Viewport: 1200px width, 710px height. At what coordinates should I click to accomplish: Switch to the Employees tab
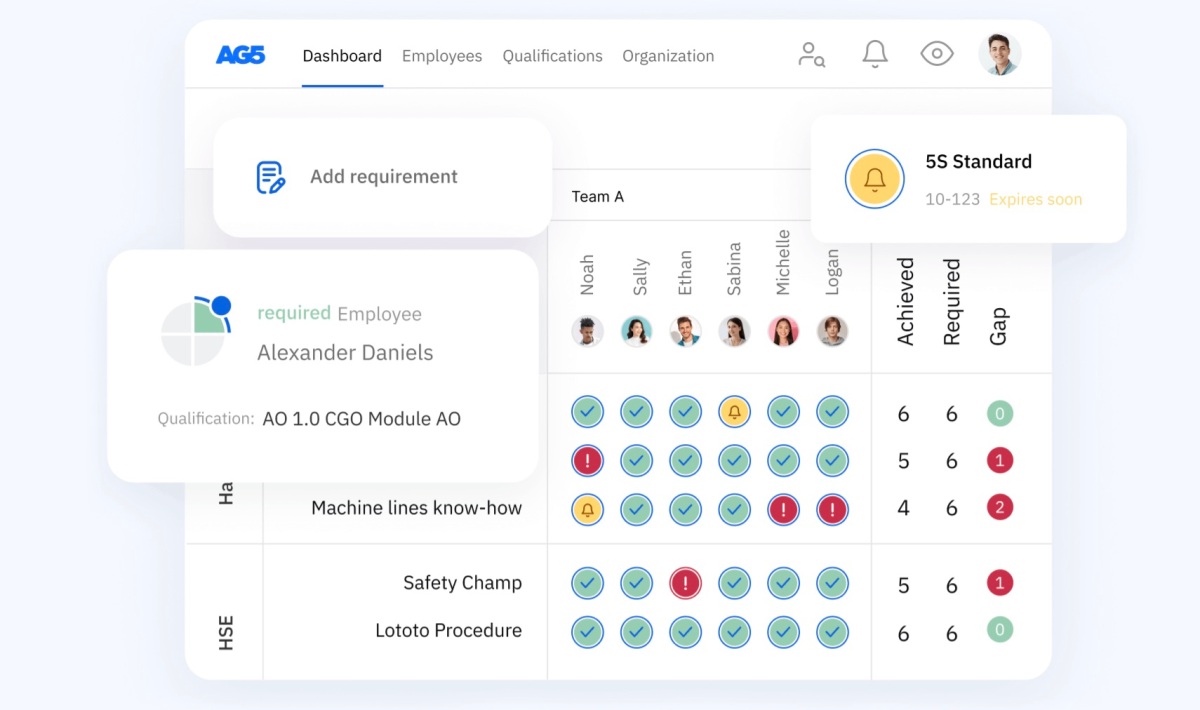[x=442, y=56]
